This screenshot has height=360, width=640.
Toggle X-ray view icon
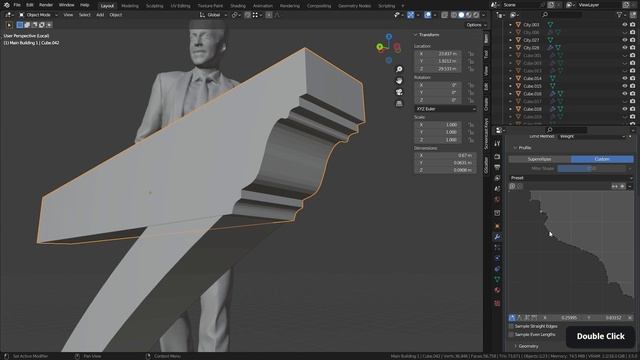click(444, 15)
